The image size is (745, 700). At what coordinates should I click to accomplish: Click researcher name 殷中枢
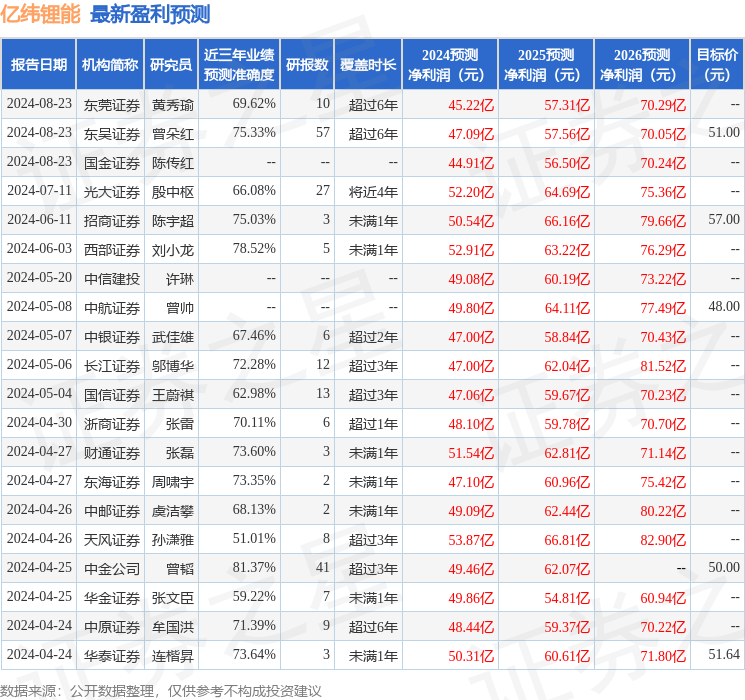pos(172,192)
